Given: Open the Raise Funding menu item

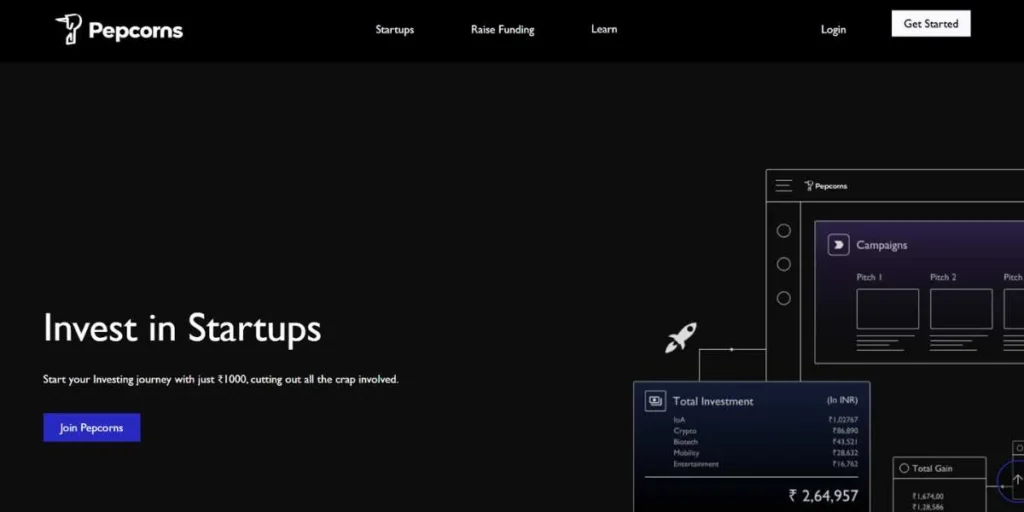Looking at the screenshot, I should coord(502,29).
